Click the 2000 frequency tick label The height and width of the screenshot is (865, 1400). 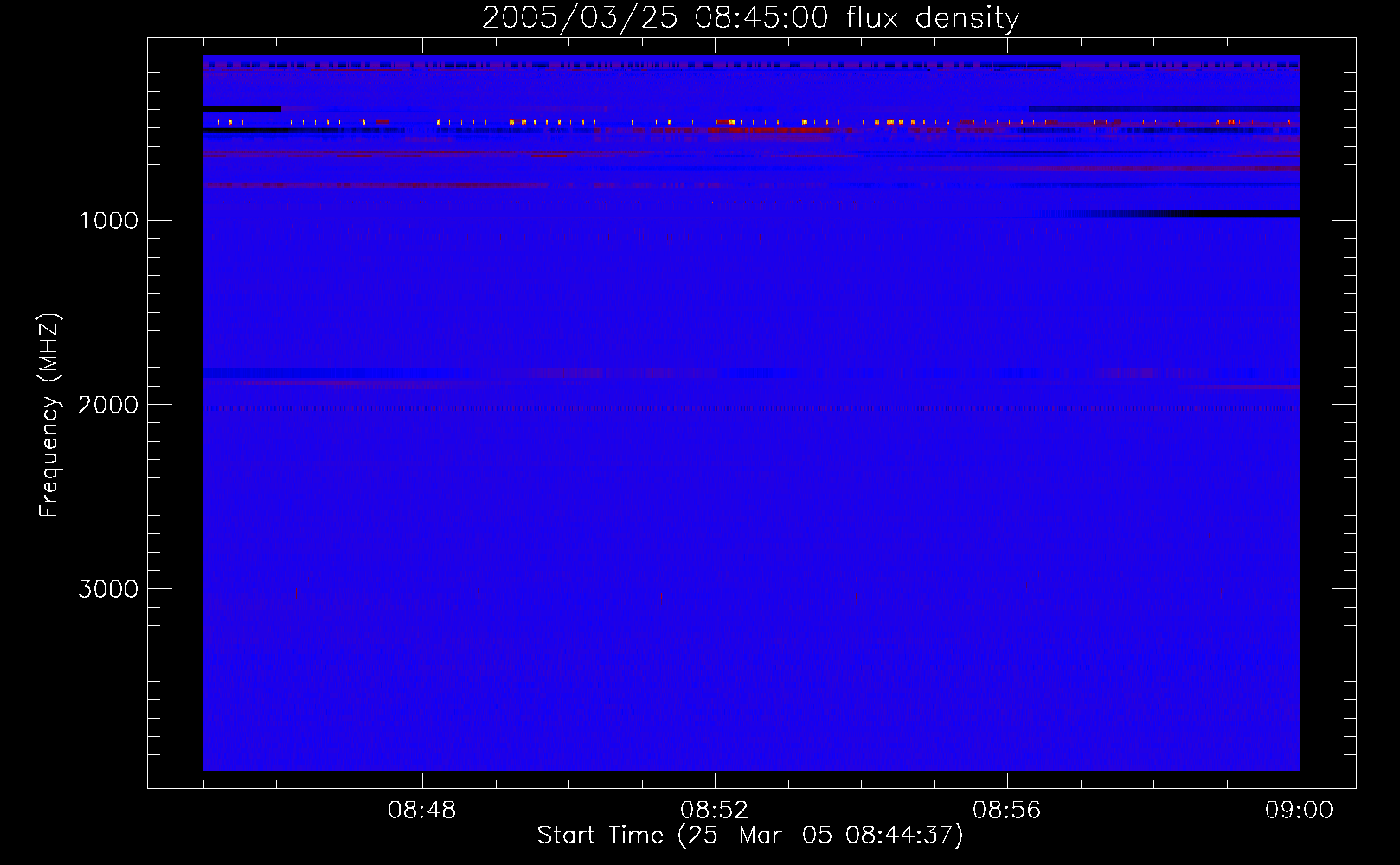click(108, 405)
